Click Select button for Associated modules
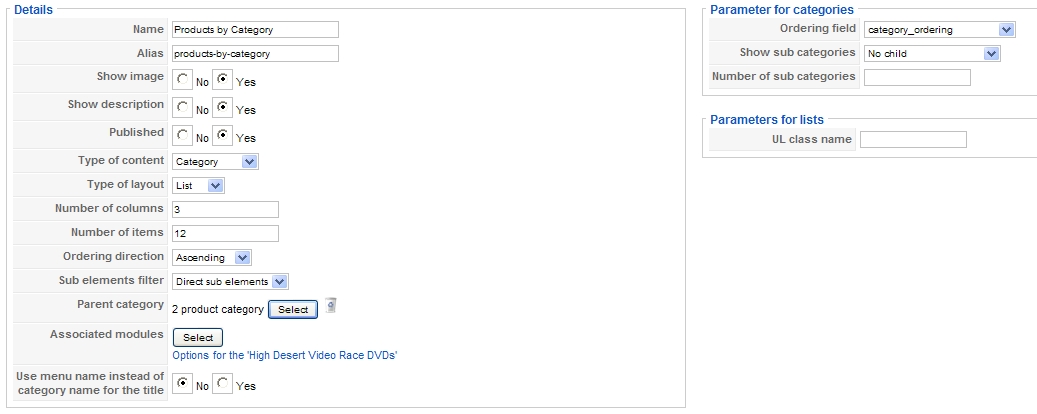The image size is (1037, 414). (x=198, y=338)
